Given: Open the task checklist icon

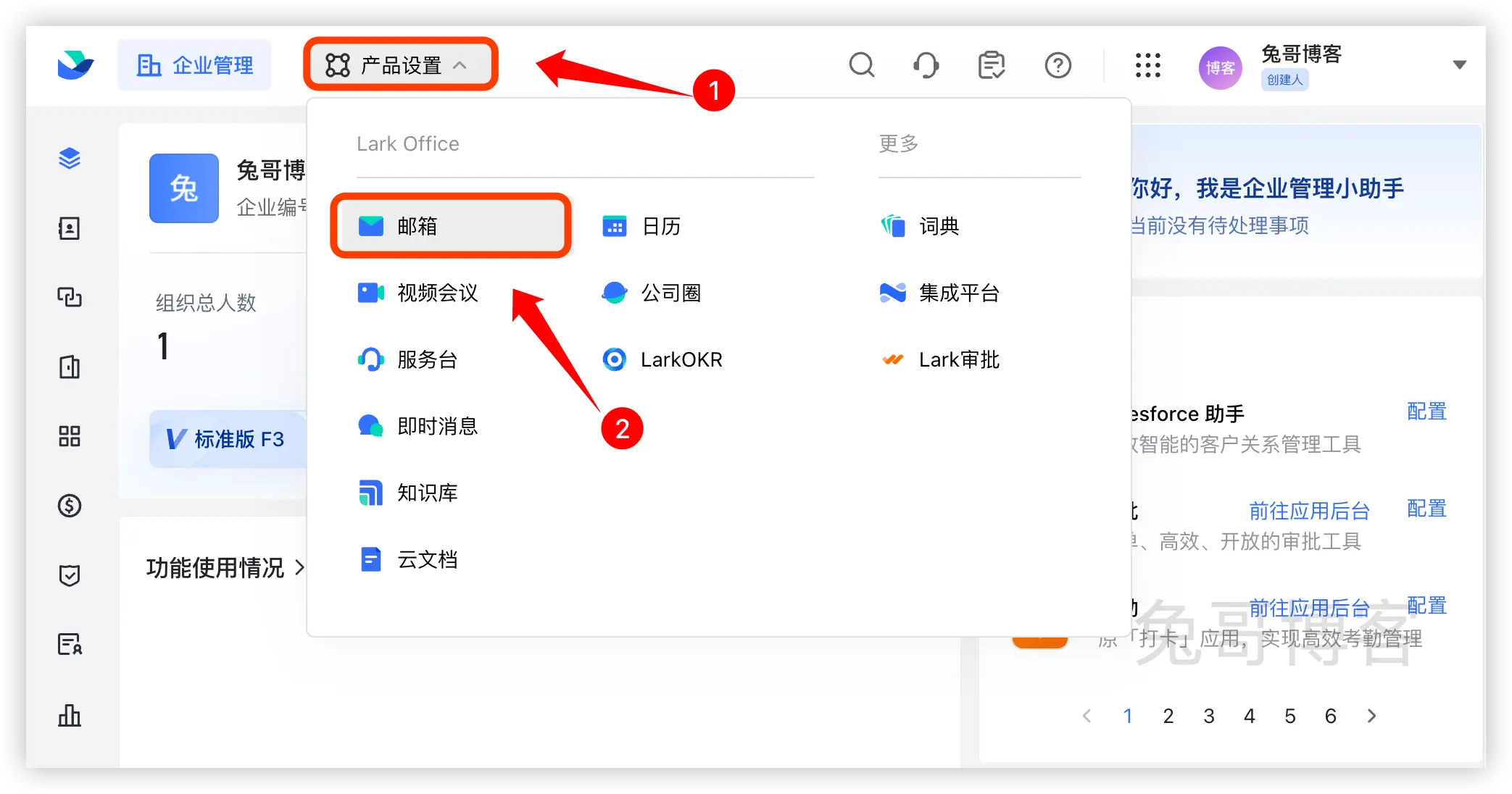Looking at the screenshot, I should (x=991, y=65).
